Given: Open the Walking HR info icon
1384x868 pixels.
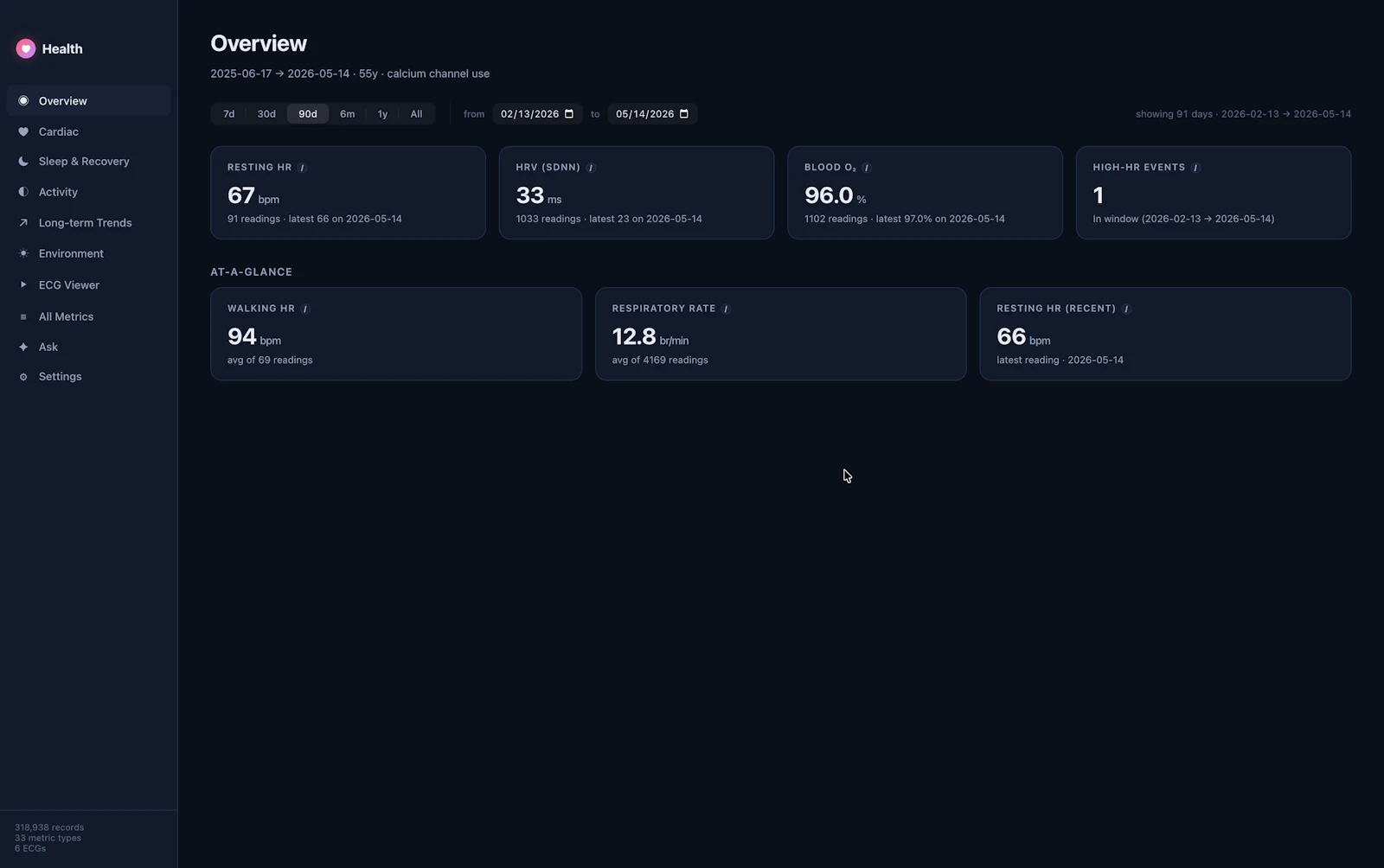Looking at the screenshot, I should pyautogui.click(x=304, y=309).
